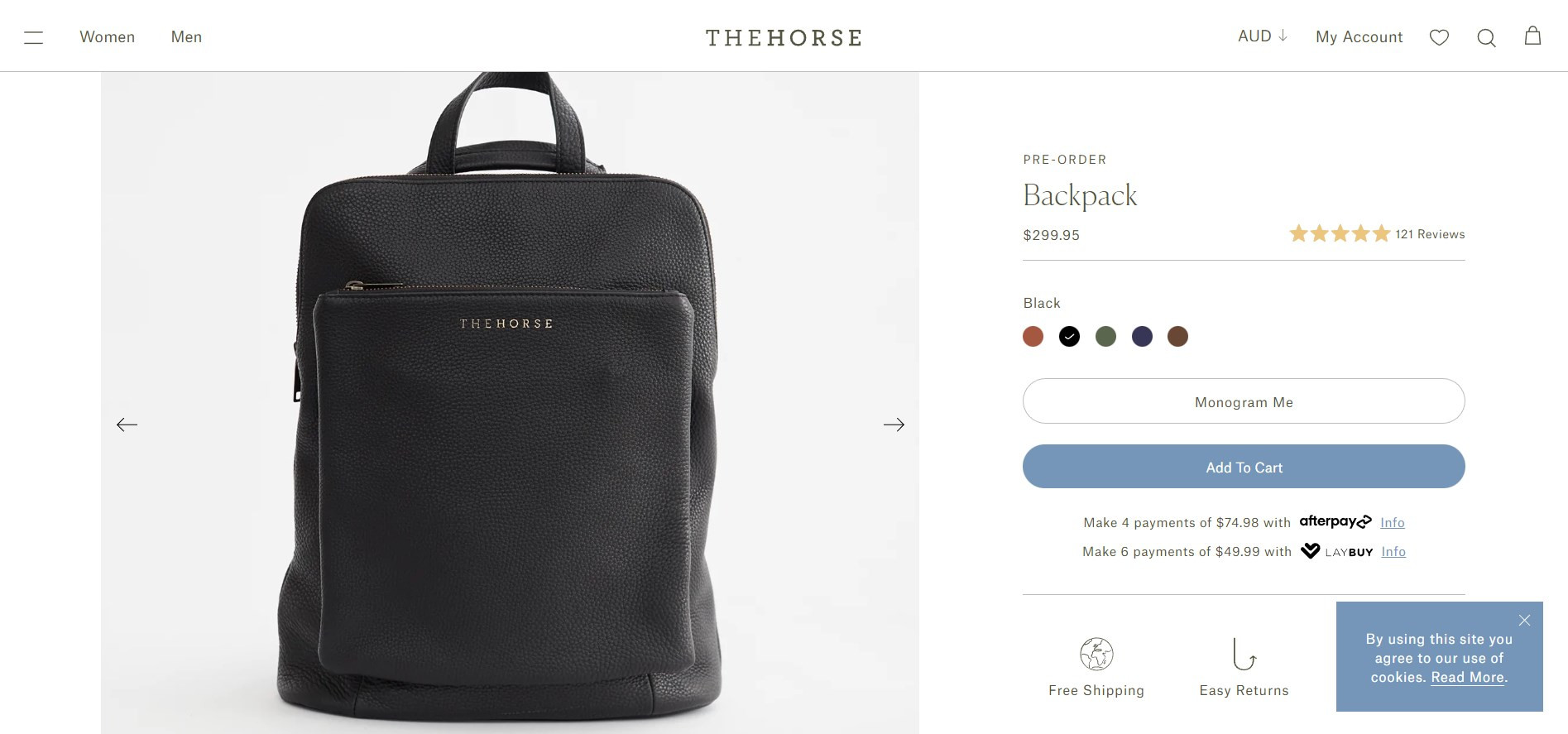Open the Women menu
The width and height of the screenshot is (1568, 734).
[108, 37]
